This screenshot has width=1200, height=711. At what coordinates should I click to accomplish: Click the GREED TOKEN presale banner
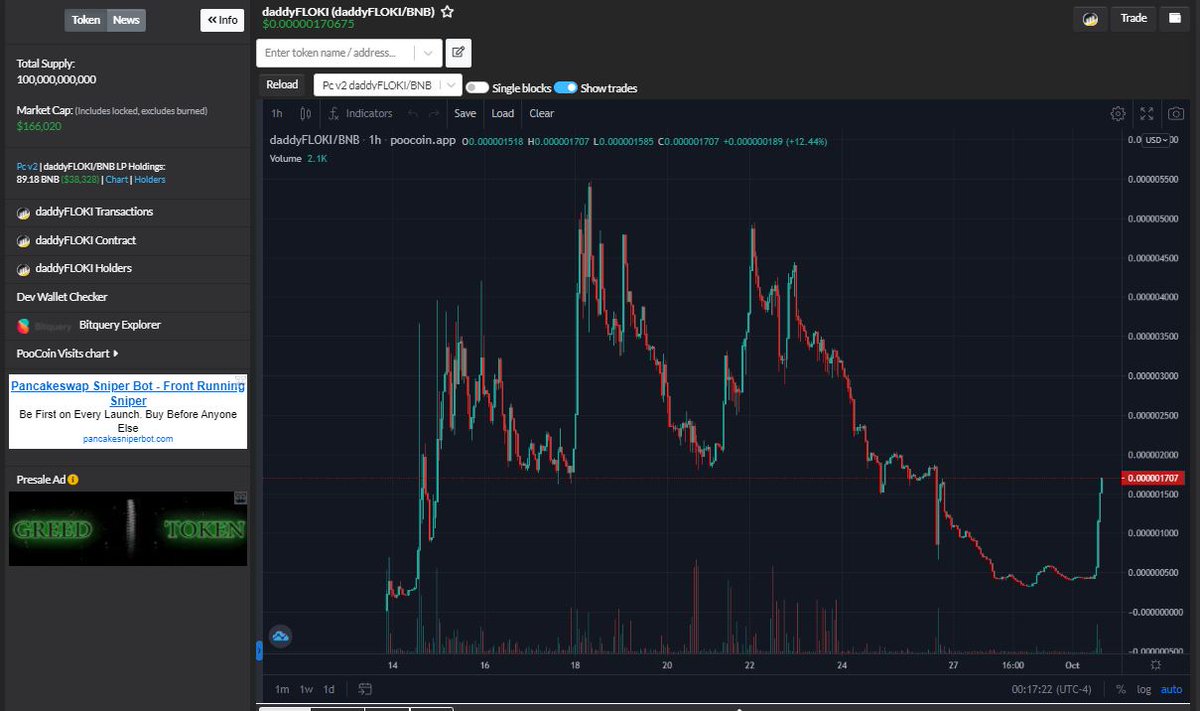pos(128,528)
